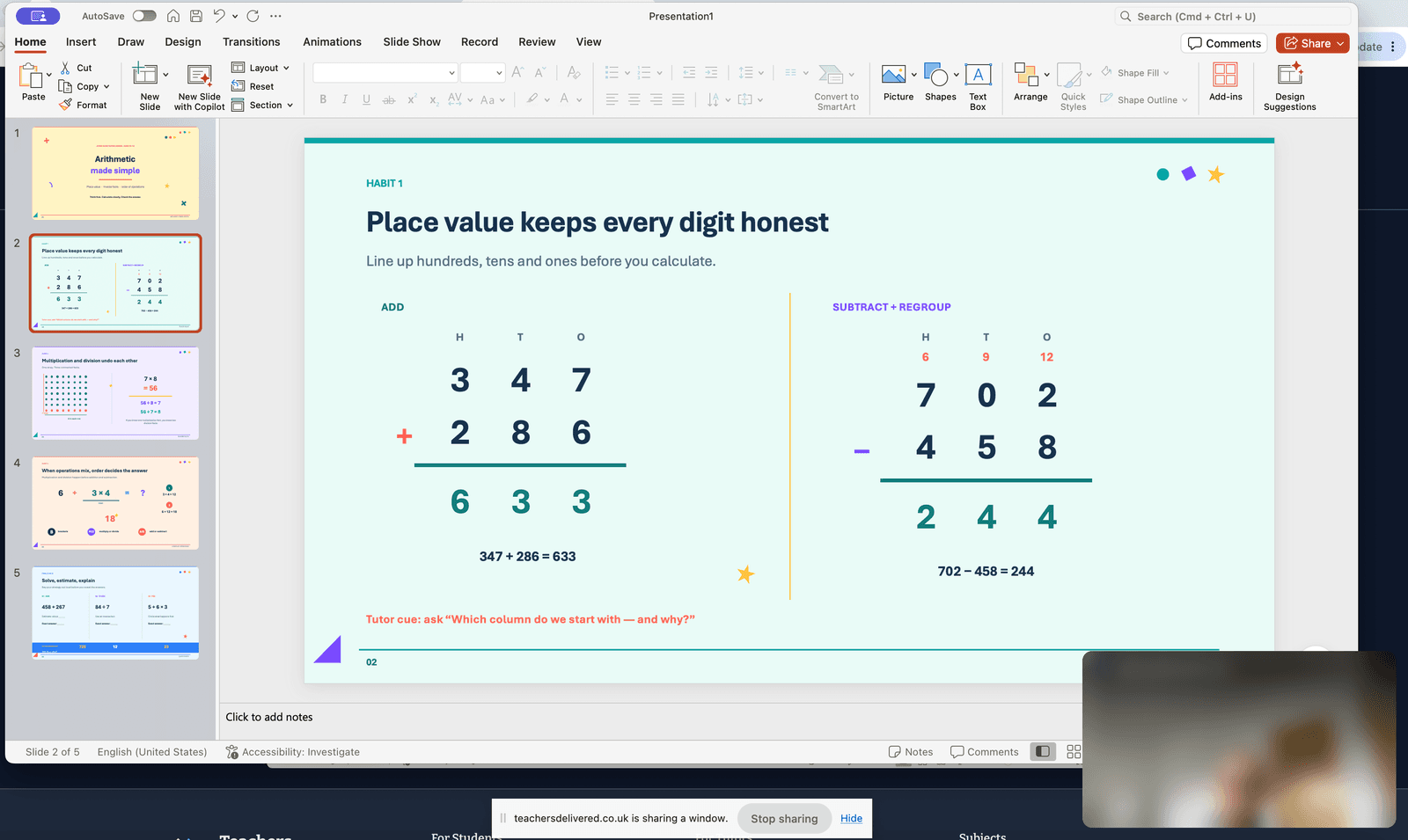Toggle the Notes pane in status bar

tap(911, 752)
